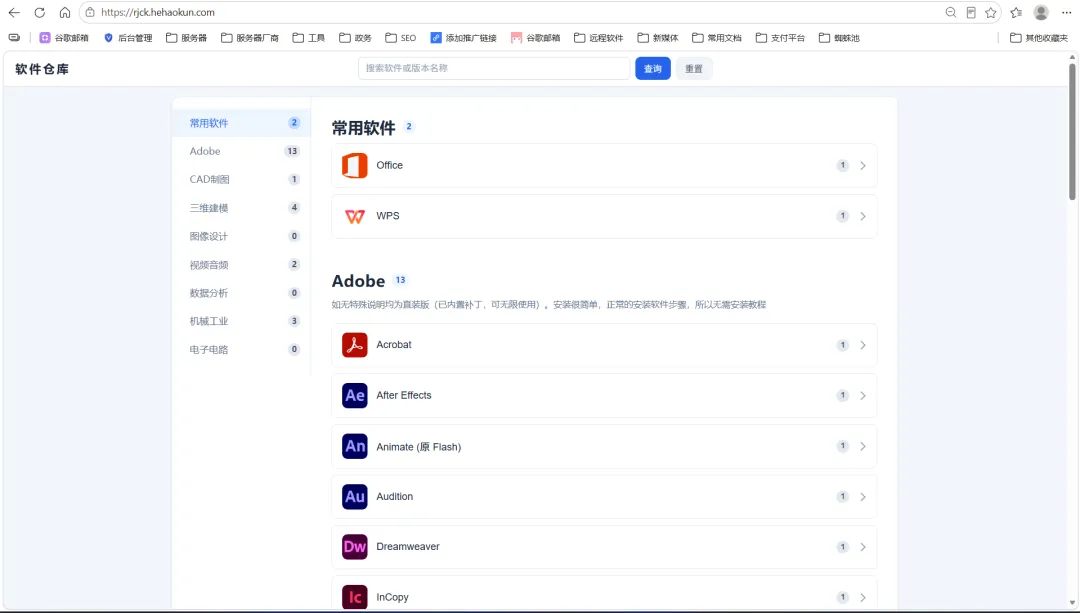
Task: Click the blue 查询 search button
Action: (x=652, y=68)
